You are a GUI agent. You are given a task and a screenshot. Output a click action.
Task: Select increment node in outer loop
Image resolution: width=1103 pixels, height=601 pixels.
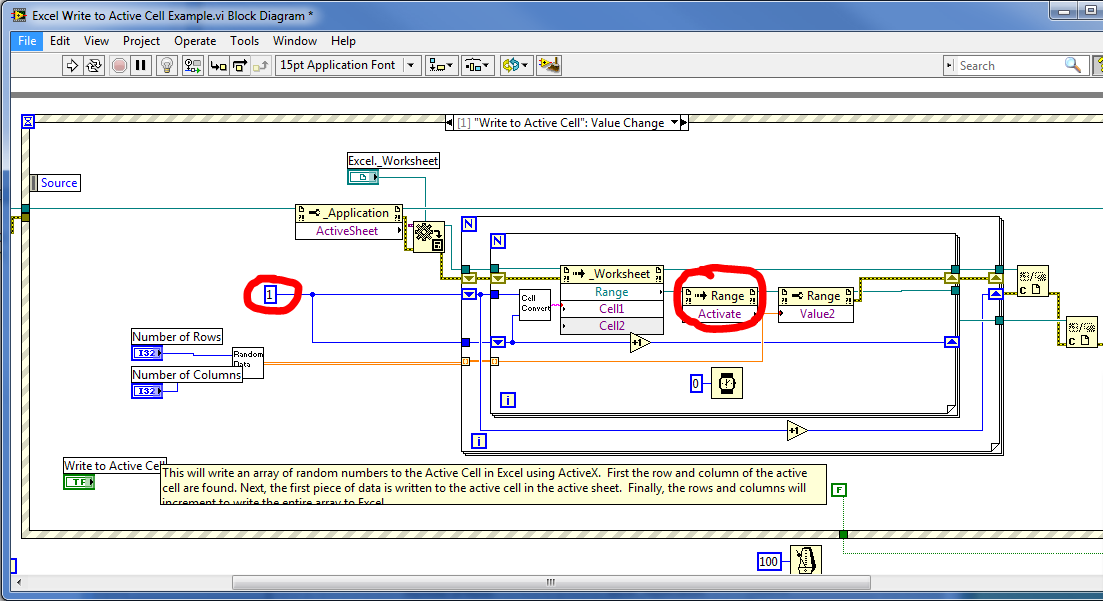[x=796, y=430]
